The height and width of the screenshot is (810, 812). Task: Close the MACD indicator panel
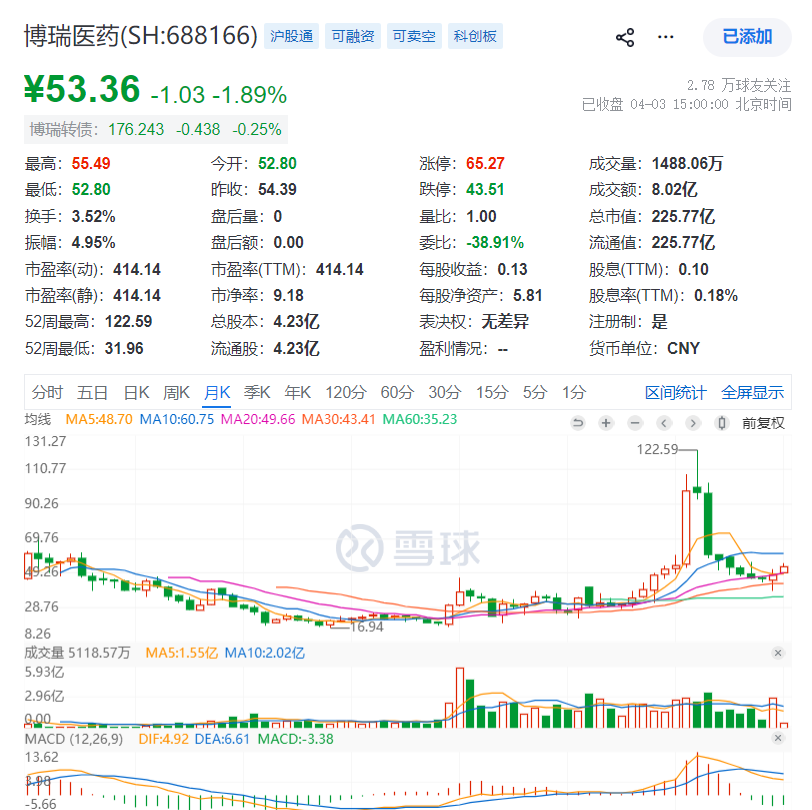pyautogui.click(x=778, y=738)
